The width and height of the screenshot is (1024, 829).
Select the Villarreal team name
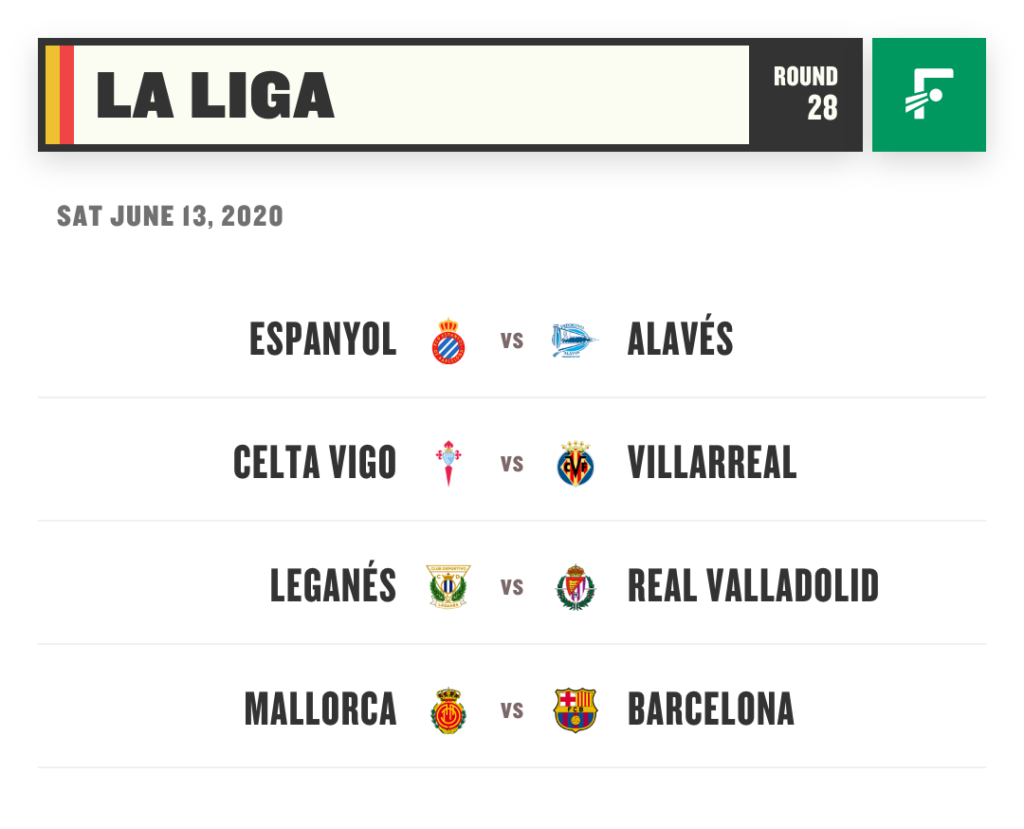click(x=712, y=463)
